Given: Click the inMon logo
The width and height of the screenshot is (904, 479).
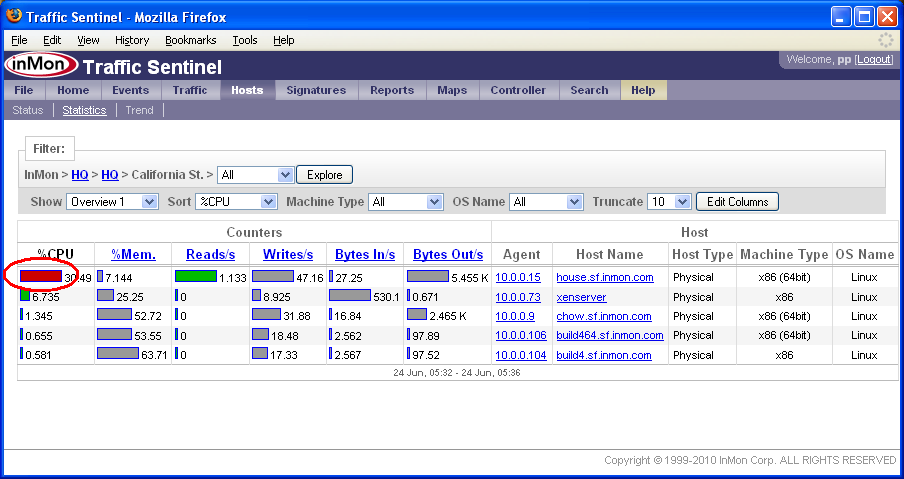Looking at the screenshot, I should click(42, 65).
